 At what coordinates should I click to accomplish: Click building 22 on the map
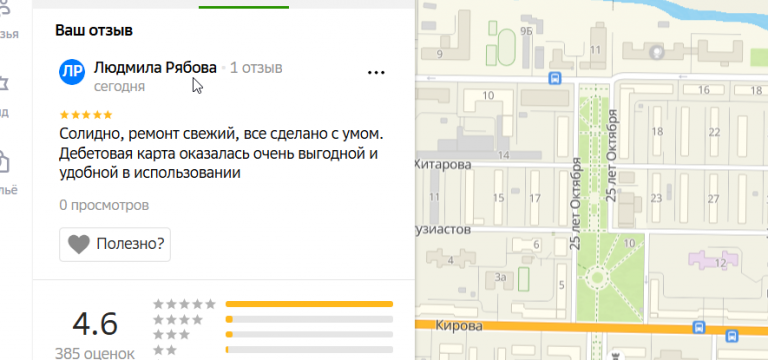point(714,132)
